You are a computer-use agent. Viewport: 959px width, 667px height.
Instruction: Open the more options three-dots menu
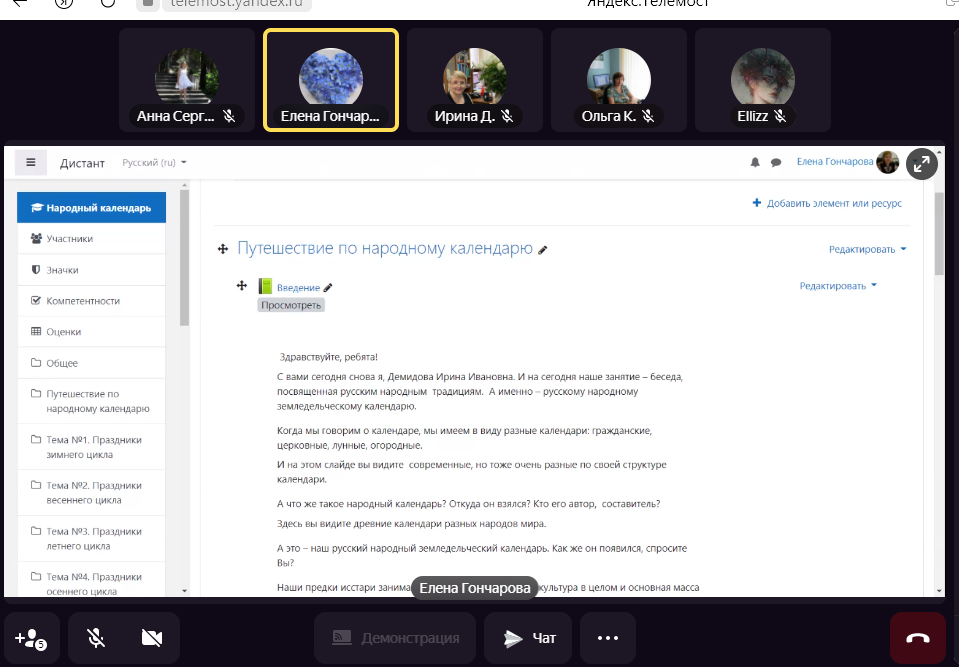608,638
